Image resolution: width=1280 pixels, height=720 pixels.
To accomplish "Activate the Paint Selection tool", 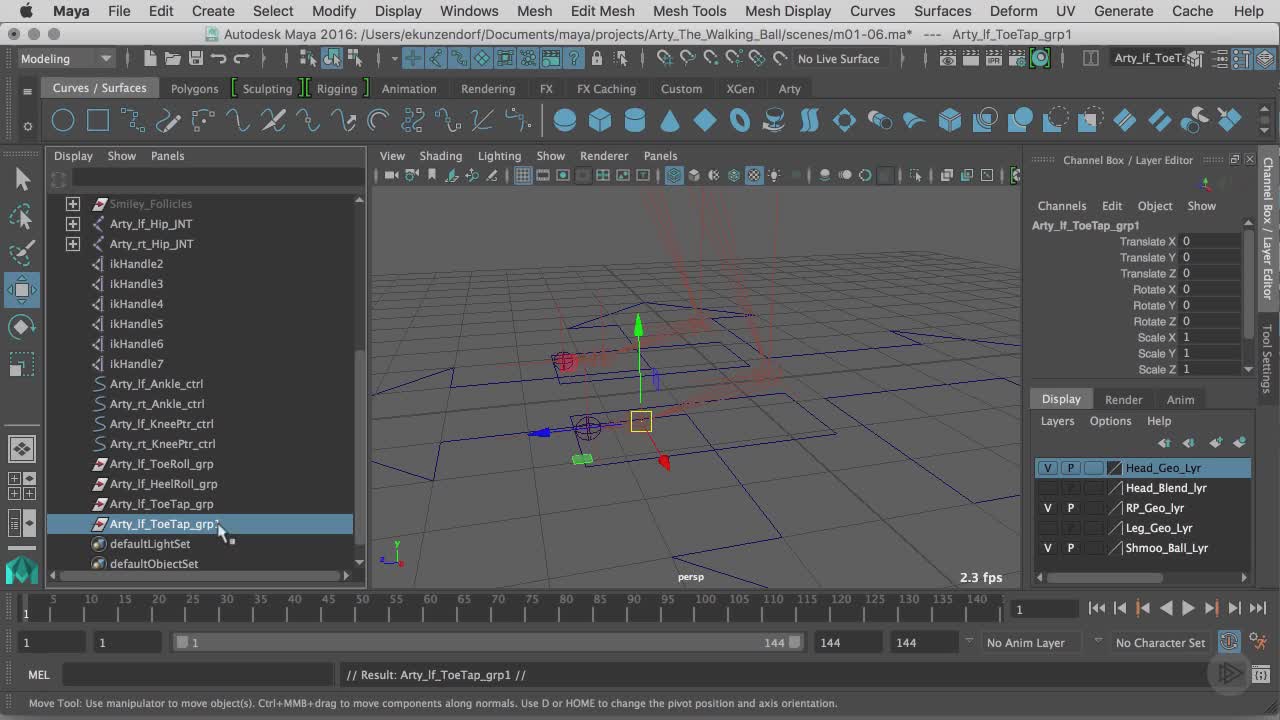I will click(22, 254).
